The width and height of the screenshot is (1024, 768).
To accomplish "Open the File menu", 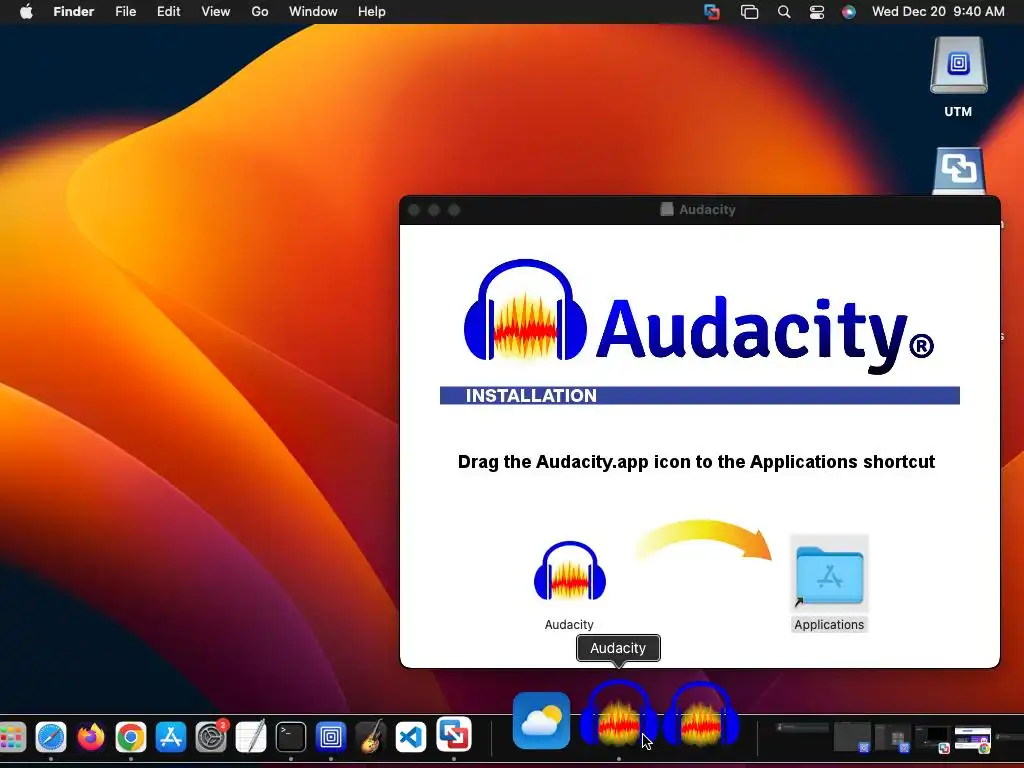I will tap(125, 12).
